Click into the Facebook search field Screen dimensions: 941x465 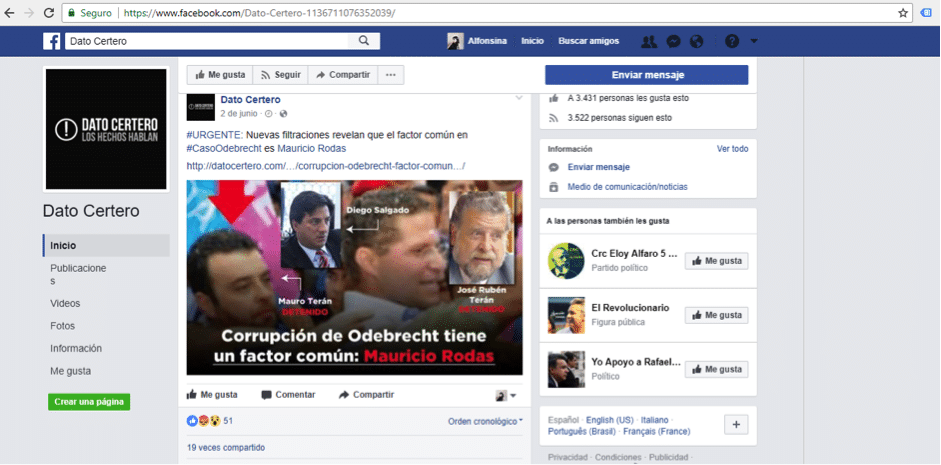coord(210,41)
